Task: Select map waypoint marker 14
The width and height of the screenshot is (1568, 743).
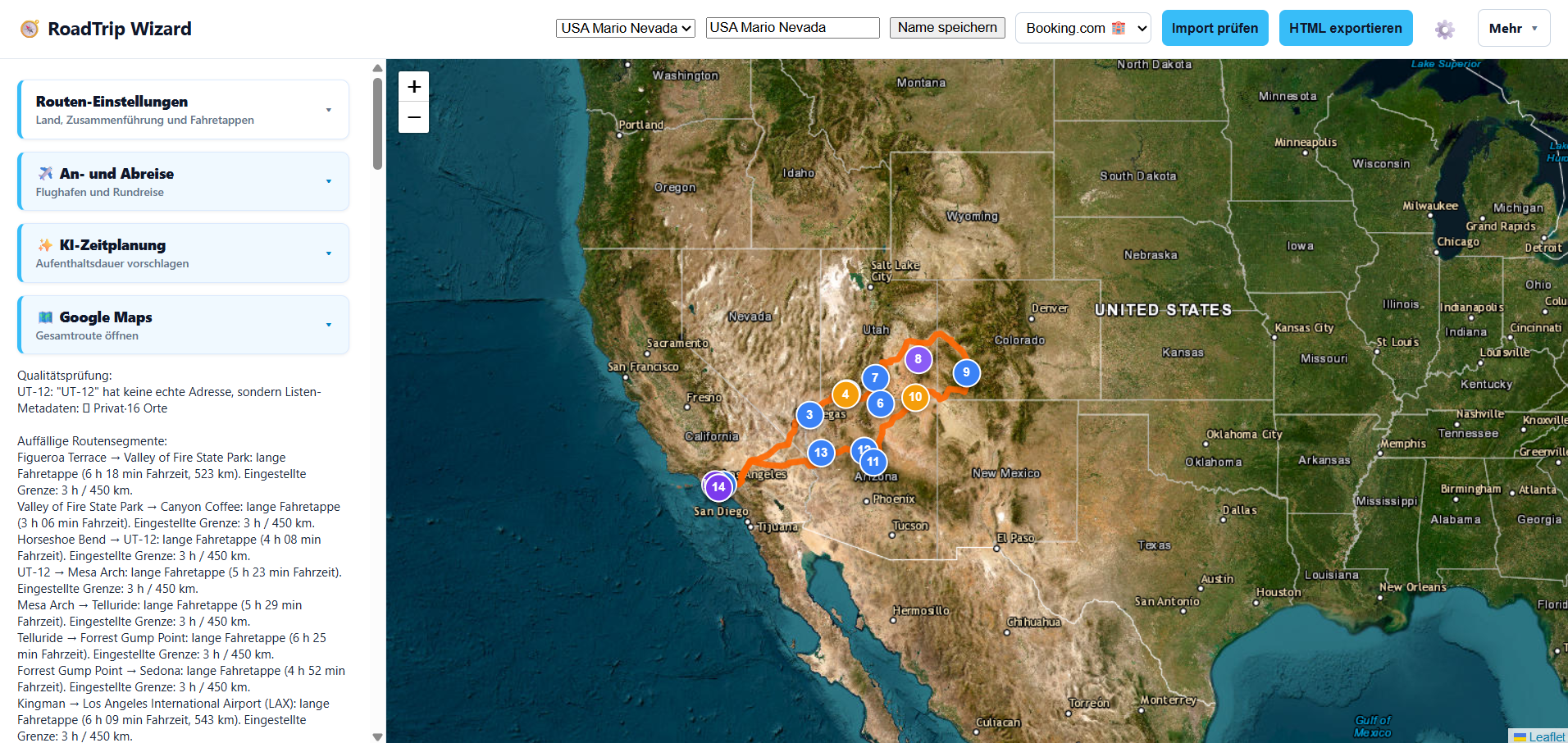Action: coord(718,487)
